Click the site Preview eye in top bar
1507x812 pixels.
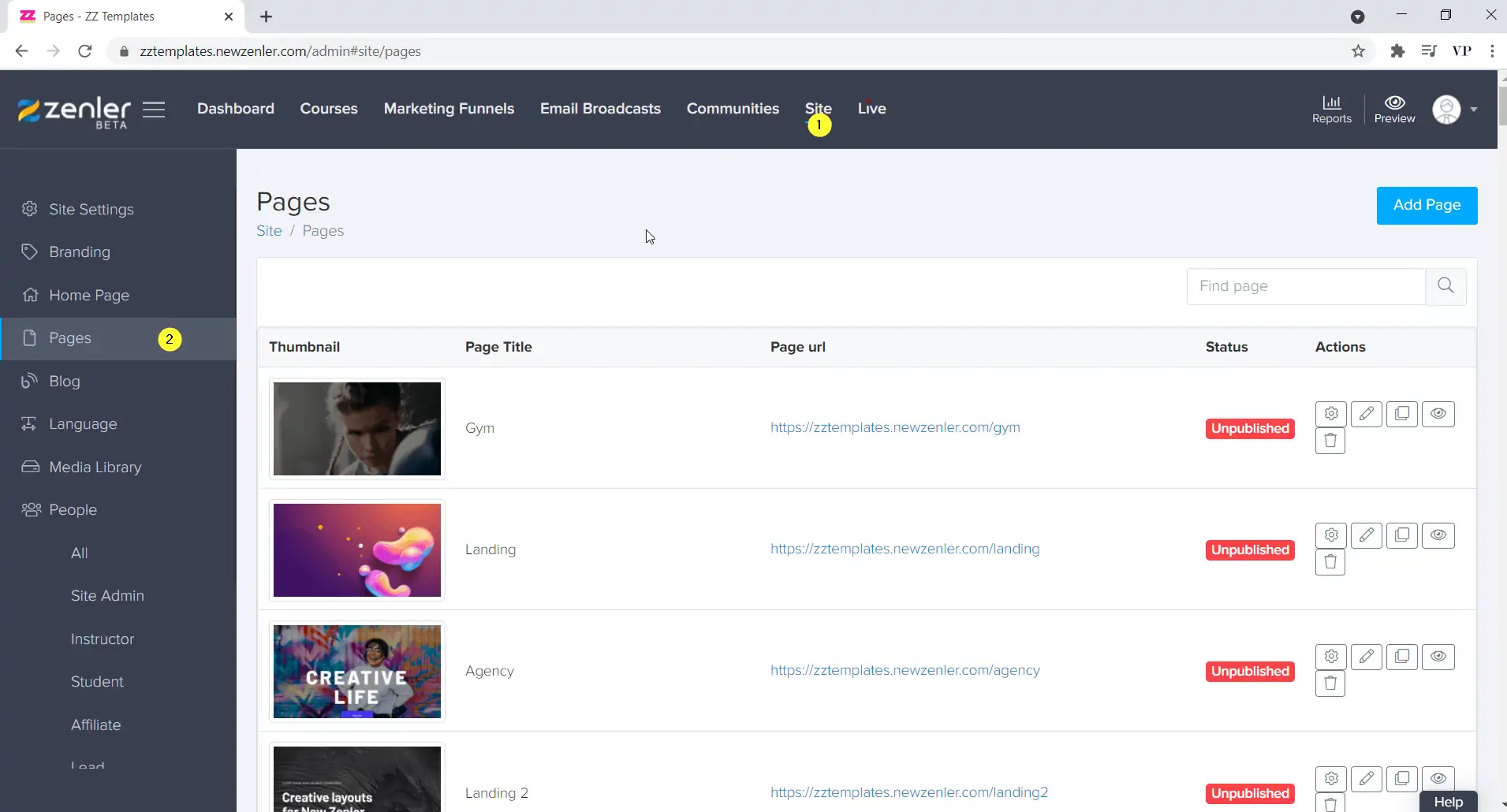(x=1394, y=109)
